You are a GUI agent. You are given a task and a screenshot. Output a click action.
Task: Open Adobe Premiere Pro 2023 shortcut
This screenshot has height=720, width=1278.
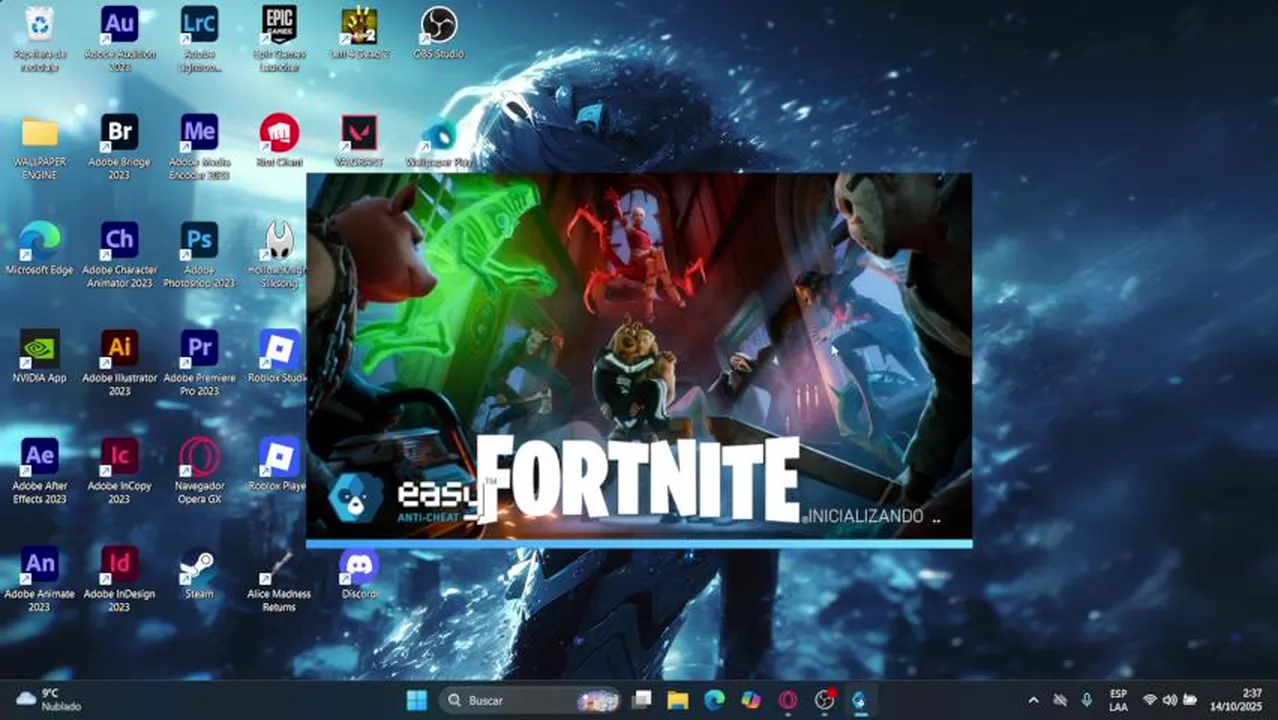click(199, 363)
